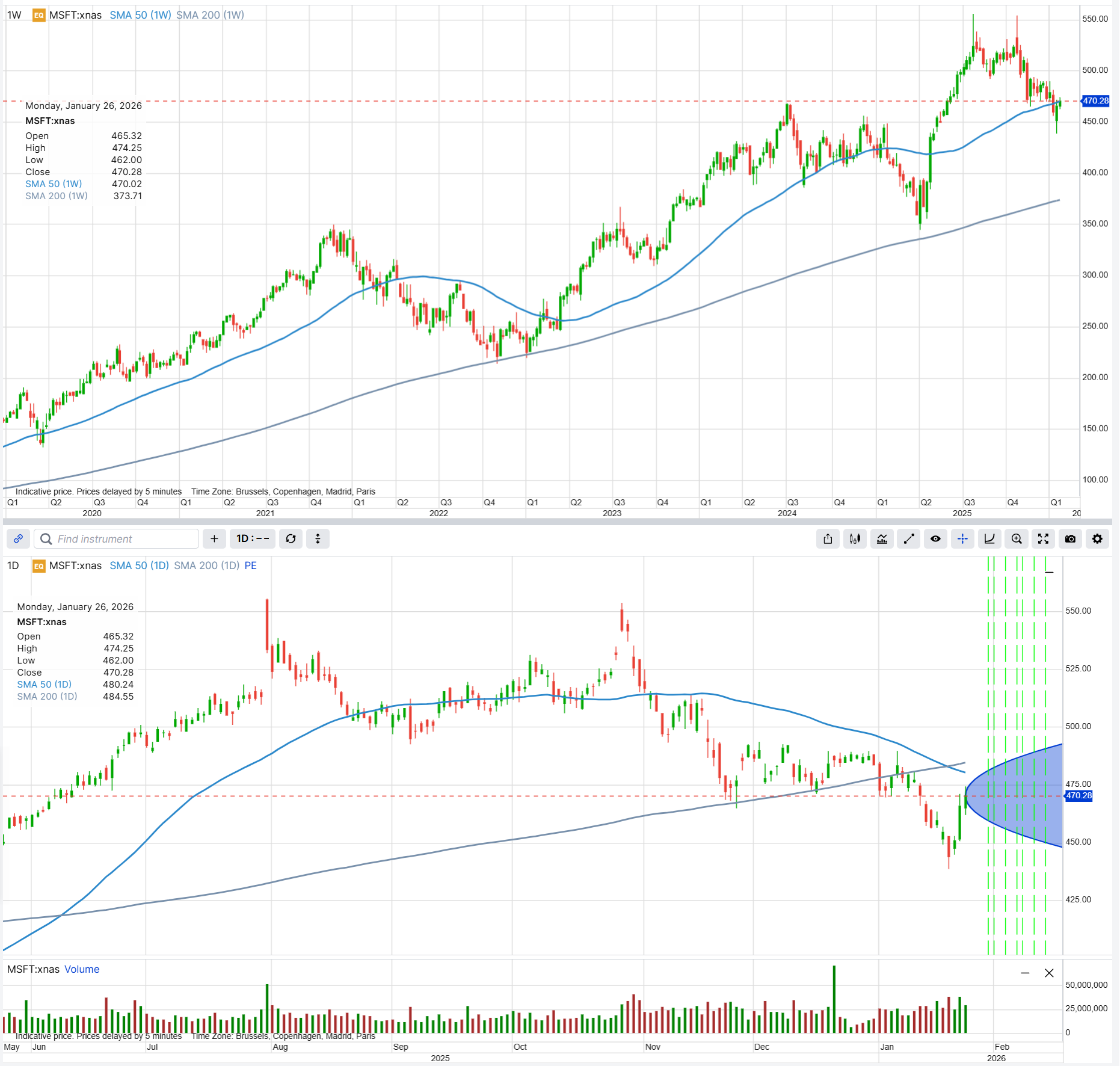Viewport: 1120px width, 1066px height.
Task: Click the instrument link icon
Action: coord(18,539)
